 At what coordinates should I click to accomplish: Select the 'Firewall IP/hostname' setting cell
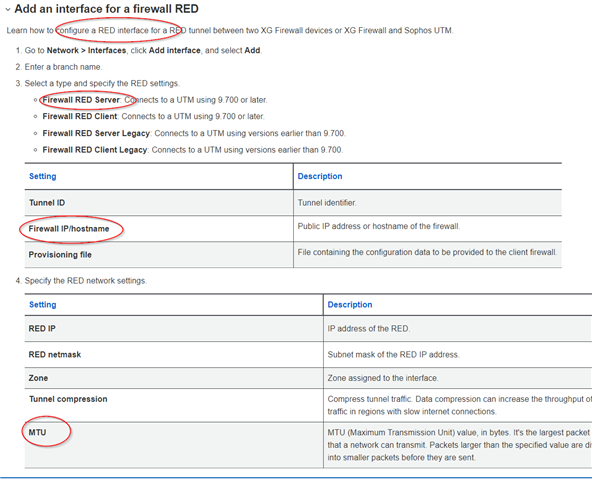coord(159,229)
